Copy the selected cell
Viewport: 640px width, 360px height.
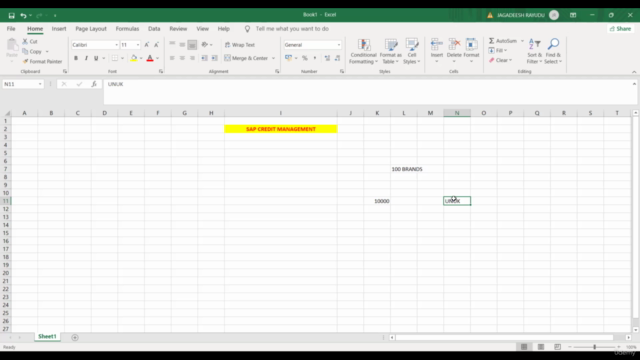pyautogui.click(x=32, y=51)
